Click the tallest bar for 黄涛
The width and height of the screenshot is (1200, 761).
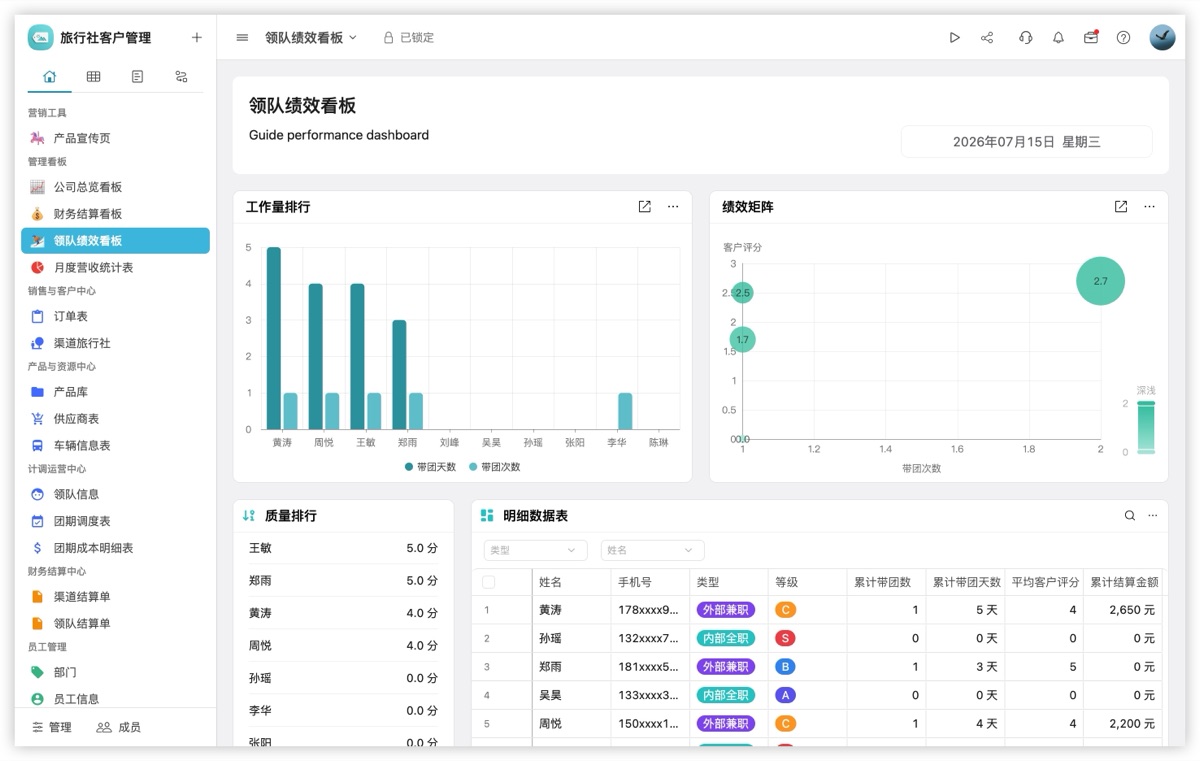point(273,338)
